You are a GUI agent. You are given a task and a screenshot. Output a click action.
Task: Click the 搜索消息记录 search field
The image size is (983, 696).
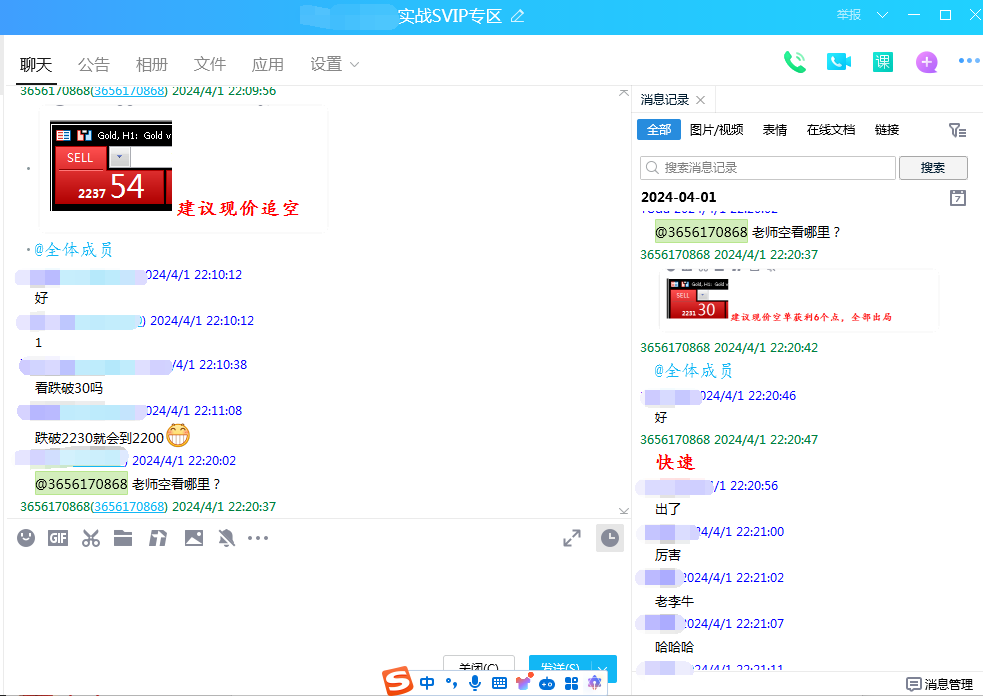point(768,168)
